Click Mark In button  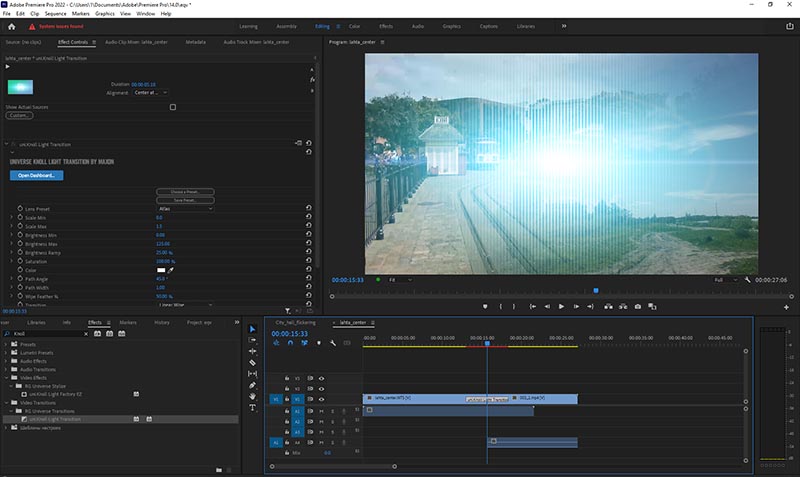(501, 307)
